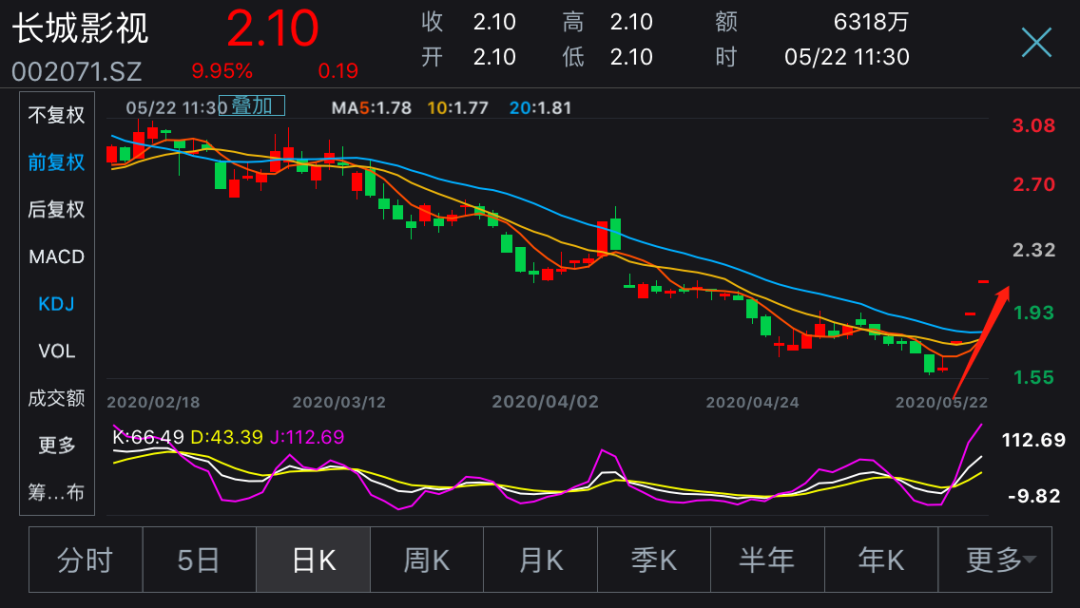Click the 10:1.77 moving average label
Viewport: 1080px width, 608px height.
tap(458, 108)
